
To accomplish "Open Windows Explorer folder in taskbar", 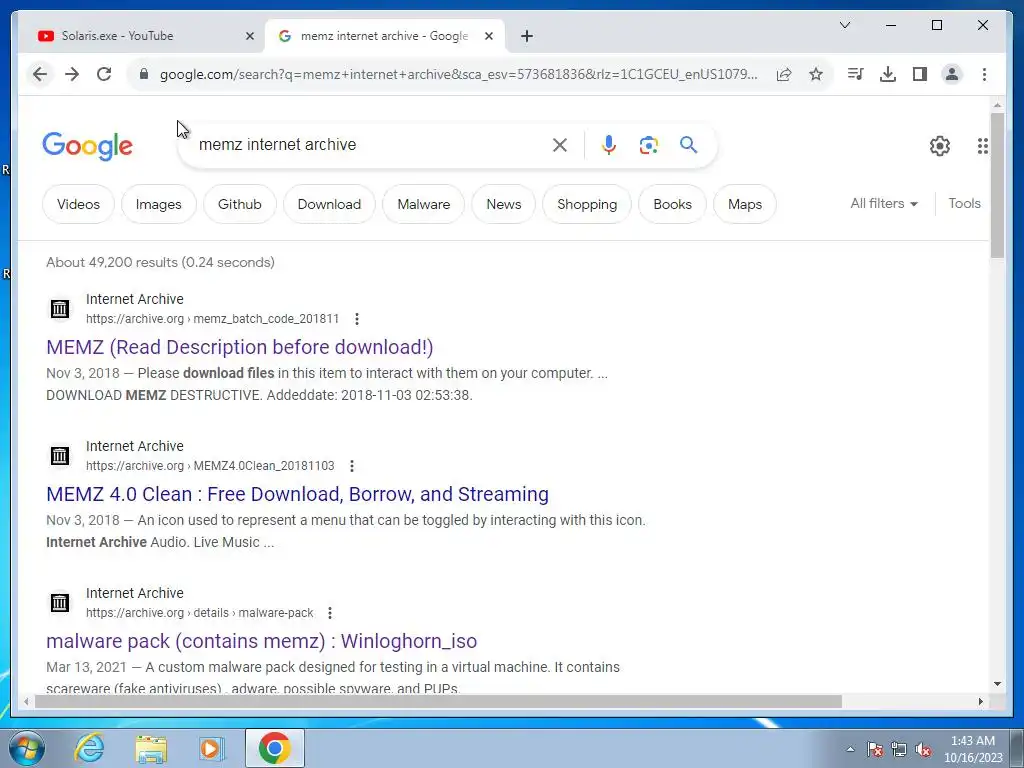I will point(151,748).
